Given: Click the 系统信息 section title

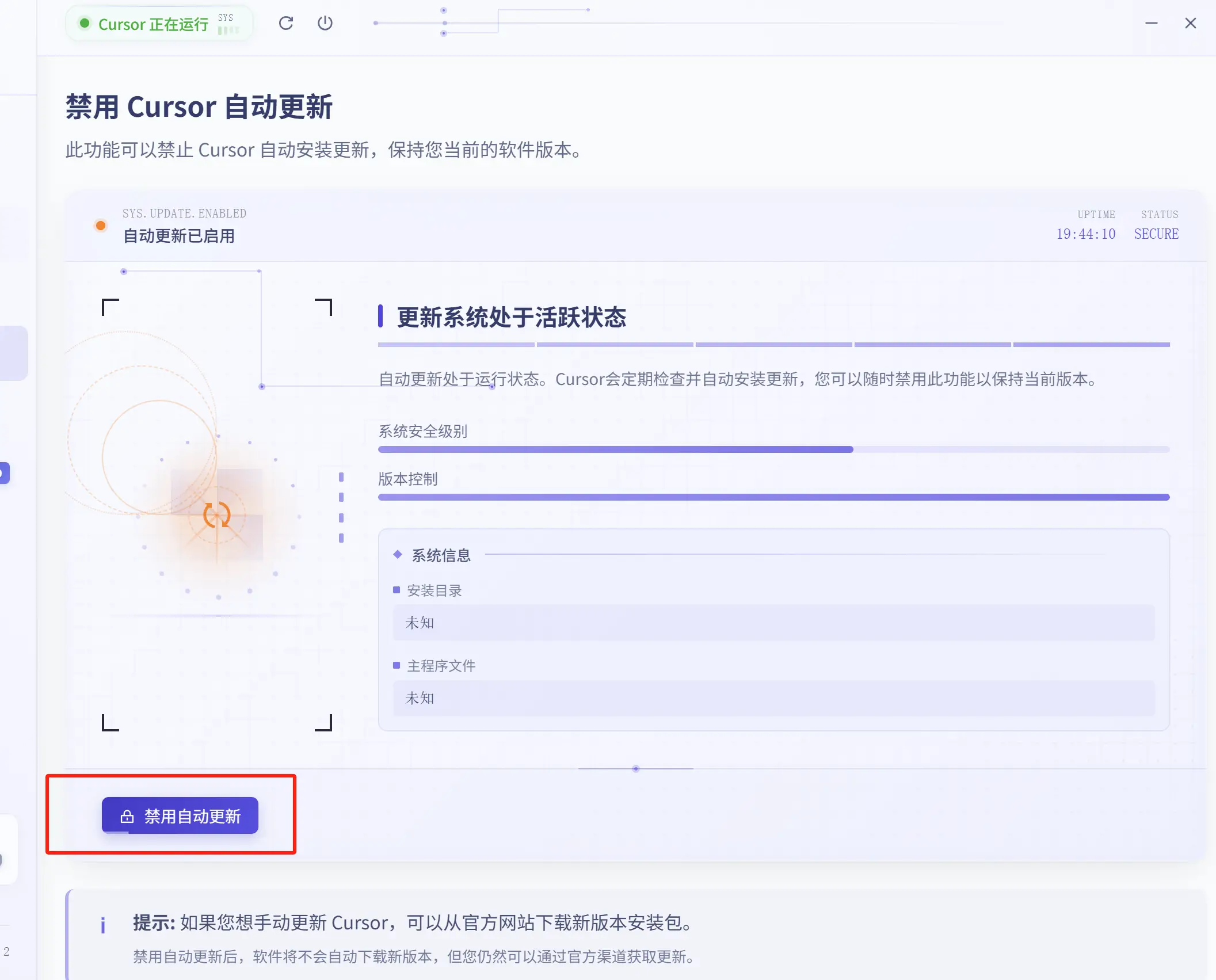Looking at the screenshot, I should coord(441,555).
